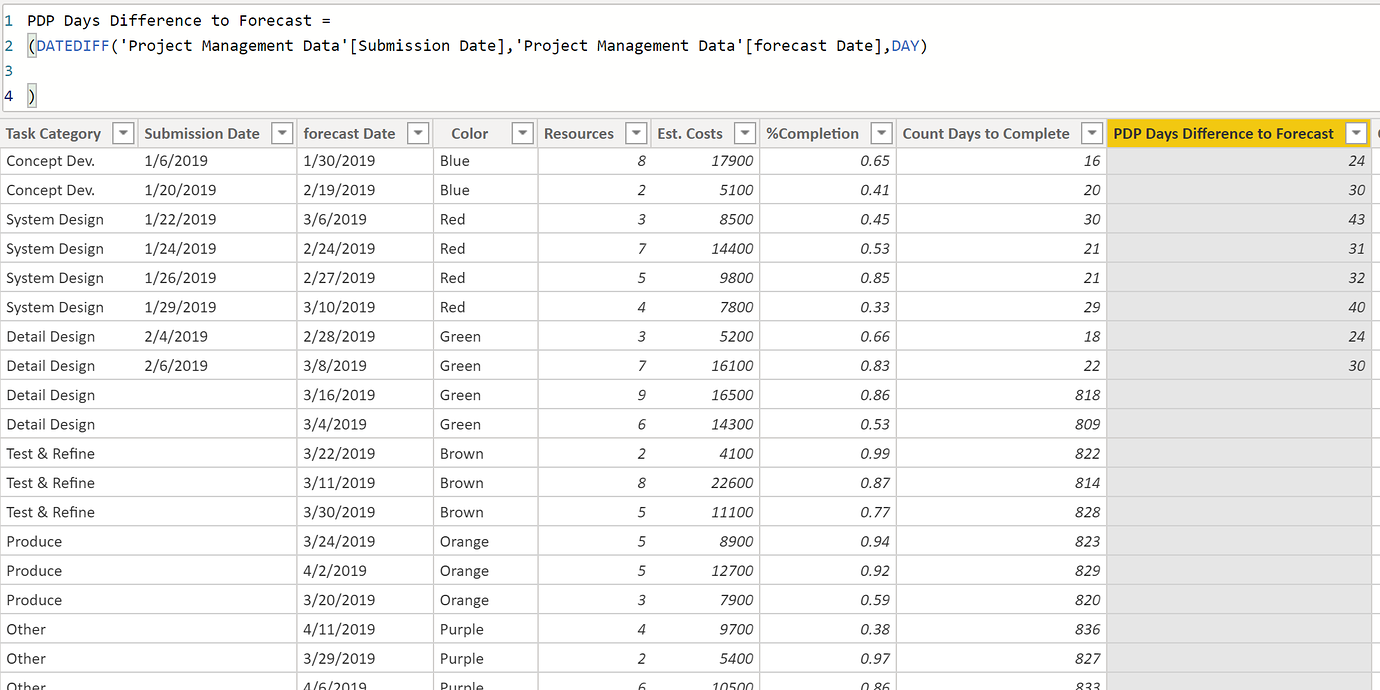The width and height of the screenshot is (1380, 690).
Task: Open the PDP Days Difference filter dropdown
Action: tap(1356, 133)
